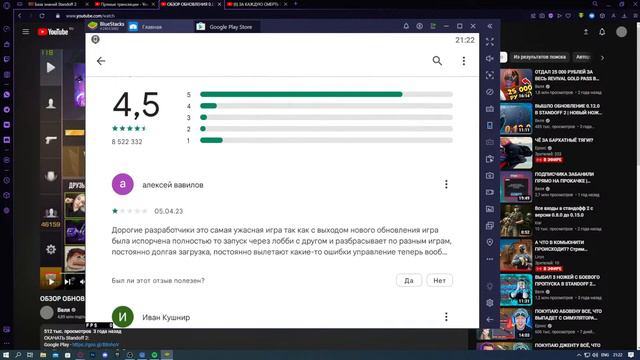Open live stream 'ЧЁ ЗА БАРХАТНЫЕ ТЯГИ?'

[x=563, y=140]
